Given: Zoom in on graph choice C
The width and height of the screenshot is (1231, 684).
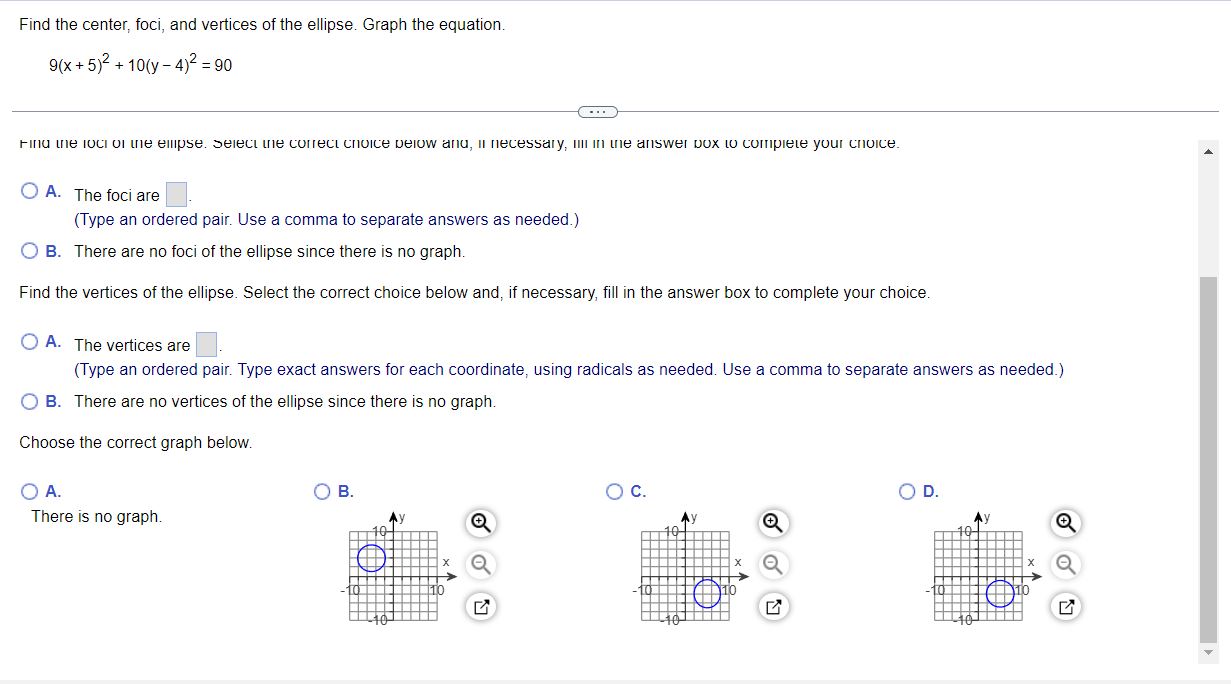Looking at the screenshot, I should tap(772, 523).
